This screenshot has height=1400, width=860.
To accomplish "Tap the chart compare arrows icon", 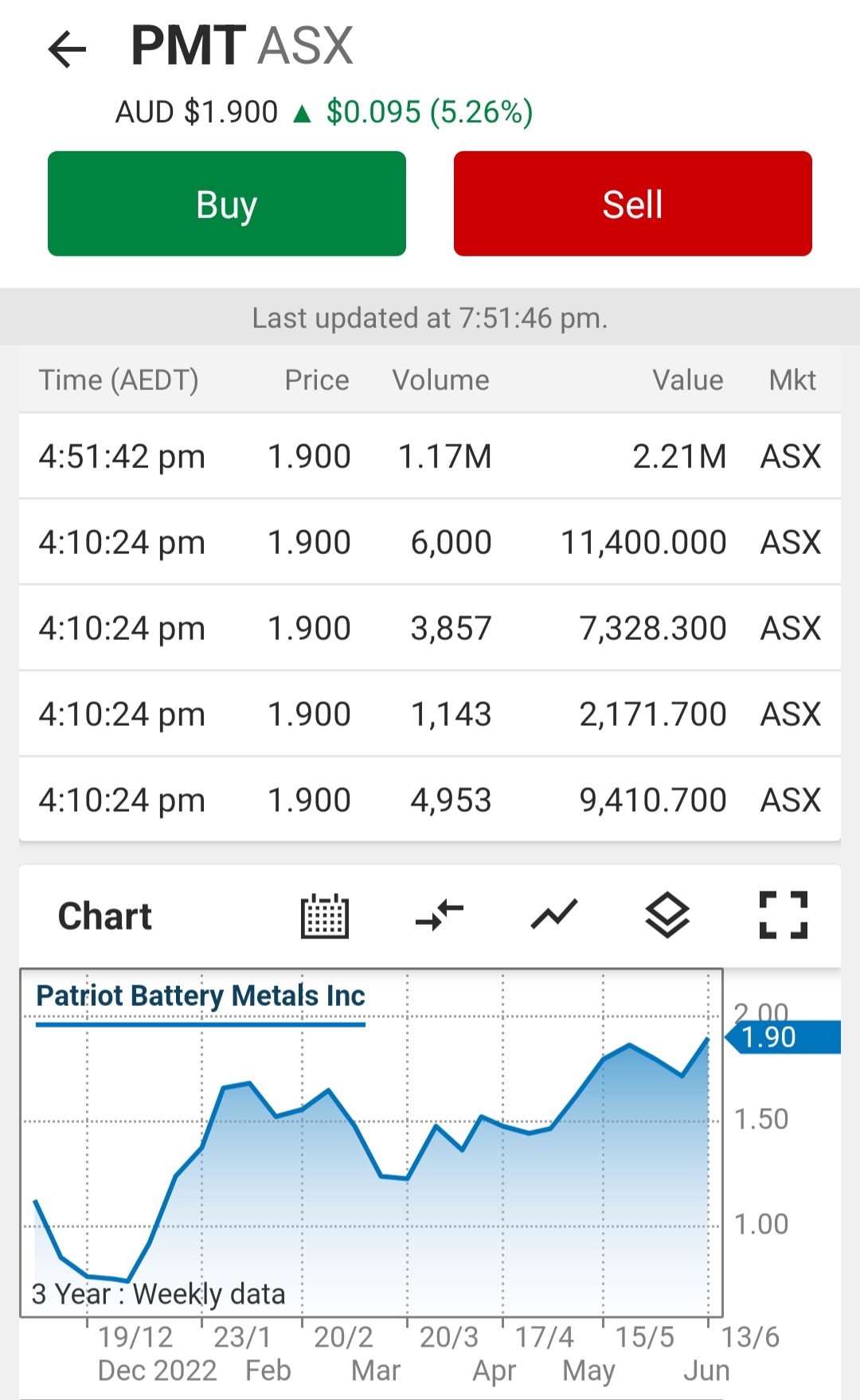I will coord(440,916).
